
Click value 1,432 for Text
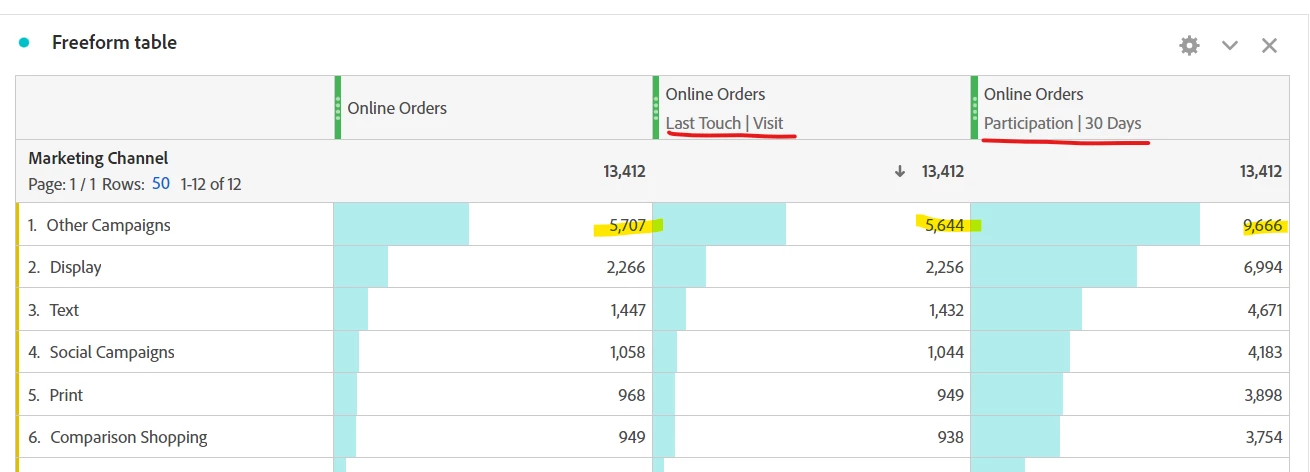click(x=946, y=310)
